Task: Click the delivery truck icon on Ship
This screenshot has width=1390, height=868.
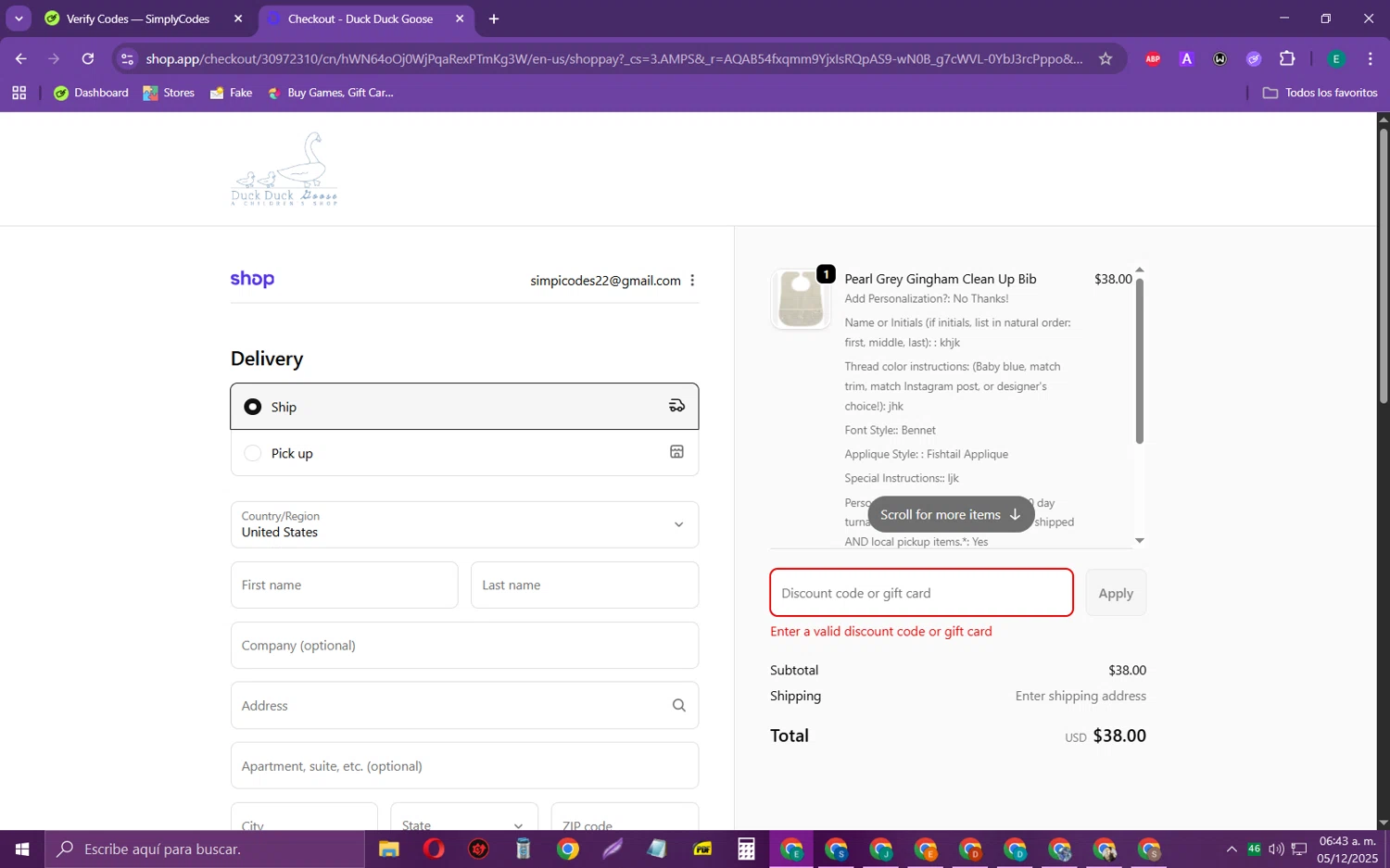Action: coord(676,406)
